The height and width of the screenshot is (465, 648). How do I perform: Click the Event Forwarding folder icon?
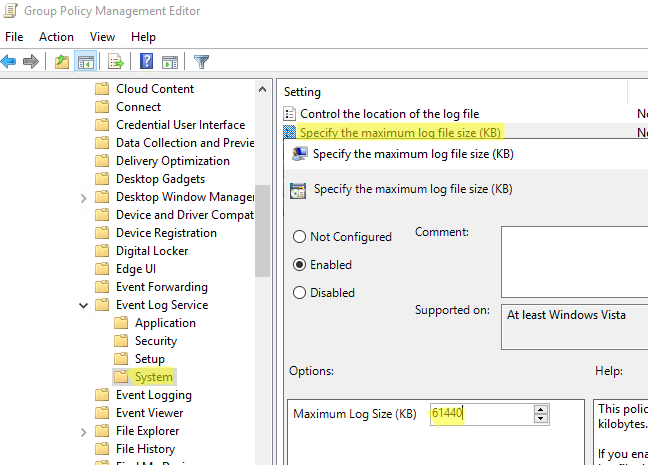(x=102, y=287)
